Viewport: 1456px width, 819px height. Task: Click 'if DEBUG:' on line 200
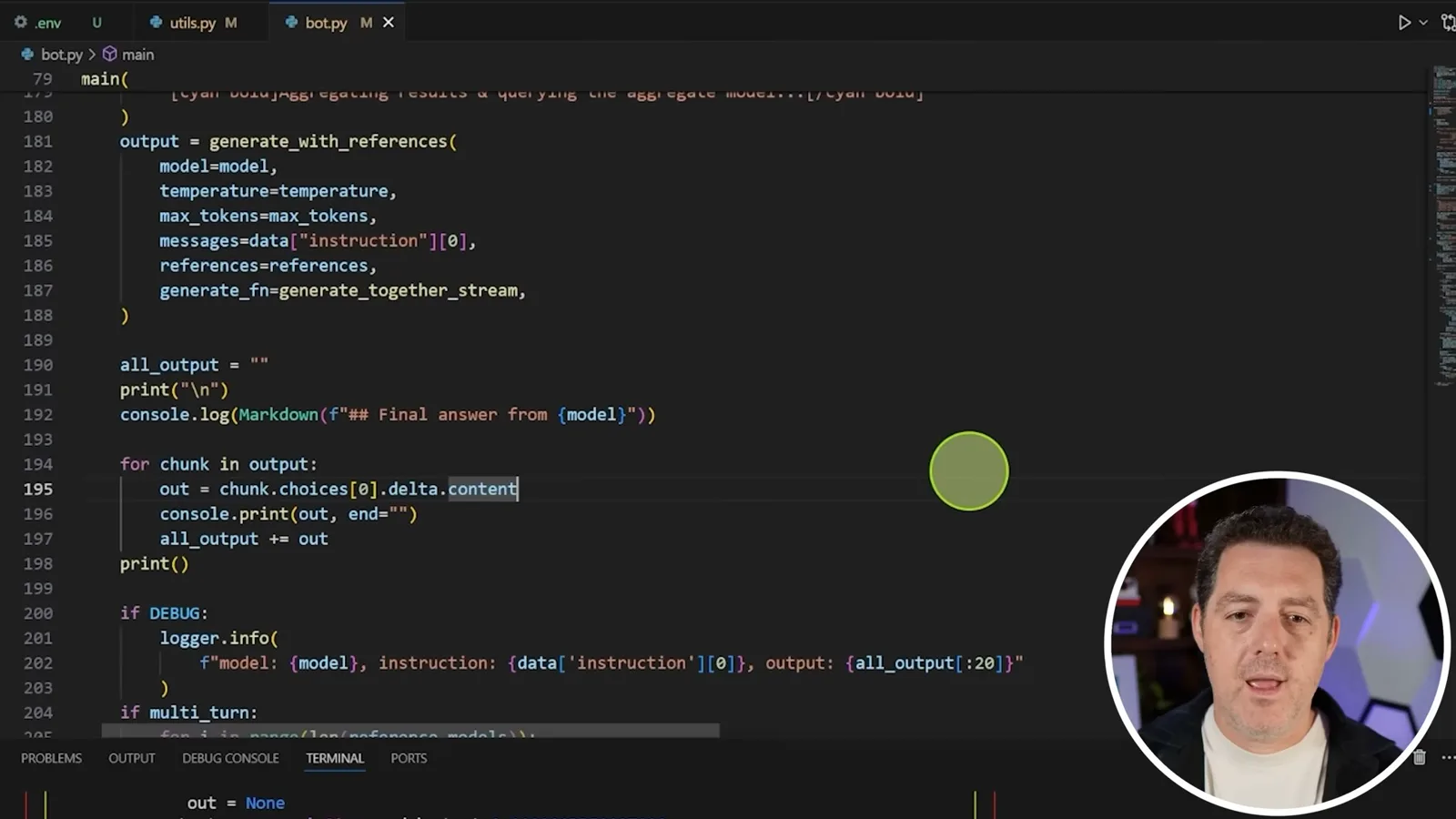point(164,613)
